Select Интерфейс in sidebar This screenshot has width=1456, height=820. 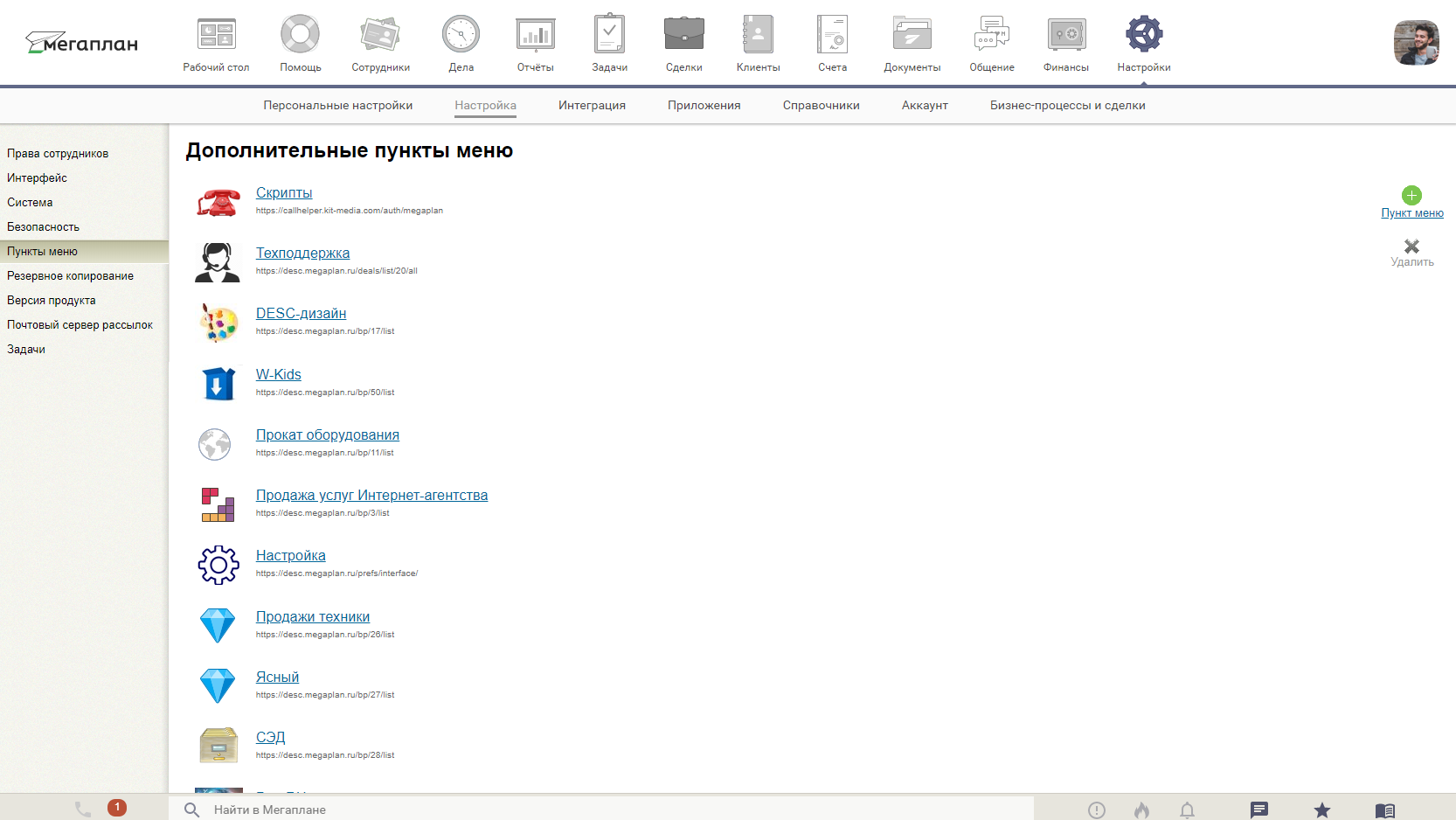point(84,178)
